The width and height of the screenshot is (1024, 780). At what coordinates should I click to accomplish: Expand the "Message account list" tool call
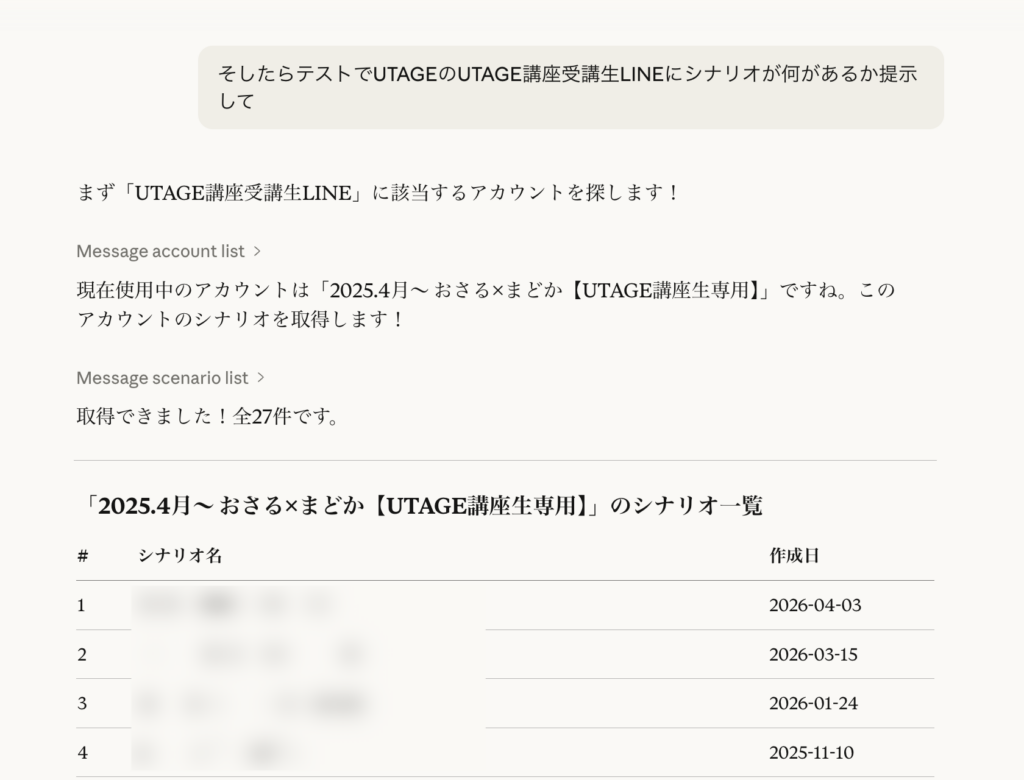point(160,251)
